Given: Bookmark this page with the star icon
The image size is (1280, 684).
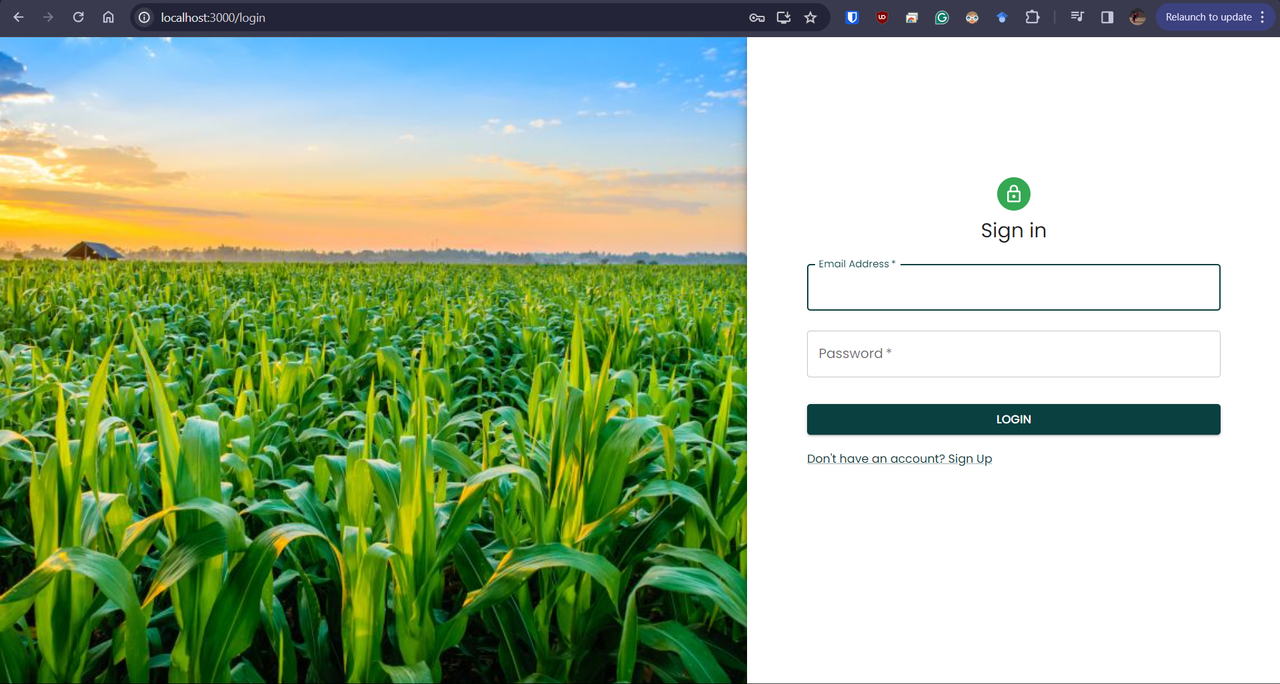Looking at the screenshot, I should point(811,17).
